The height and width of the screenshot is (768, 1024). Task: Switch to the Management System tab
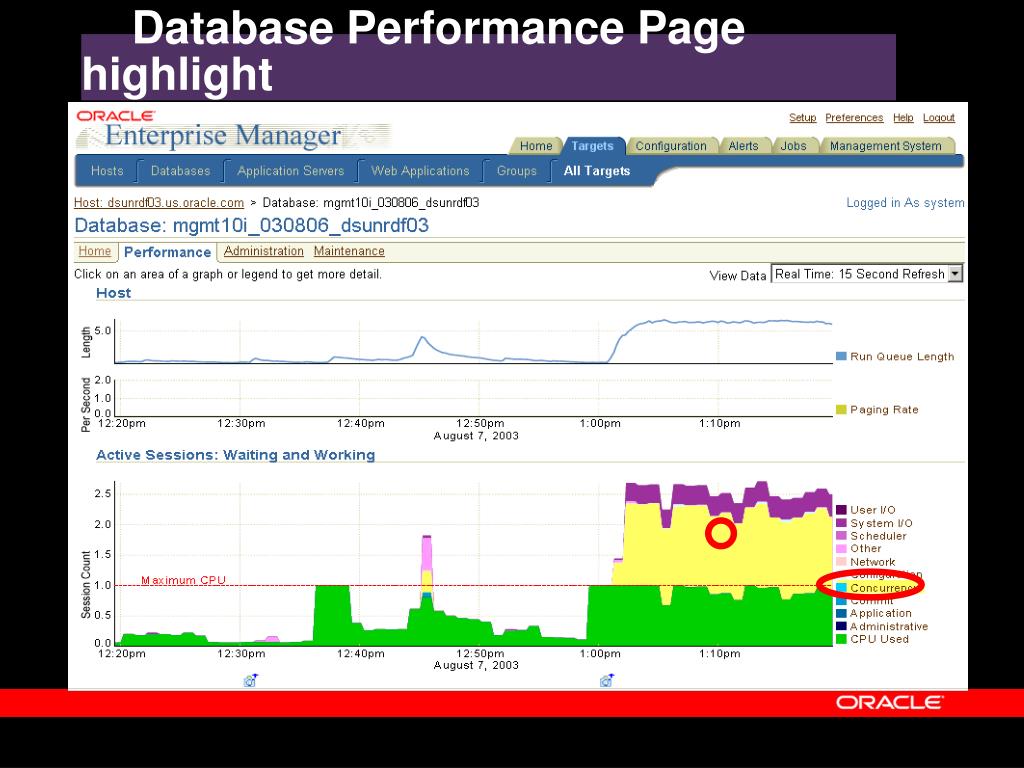[886, 146]
